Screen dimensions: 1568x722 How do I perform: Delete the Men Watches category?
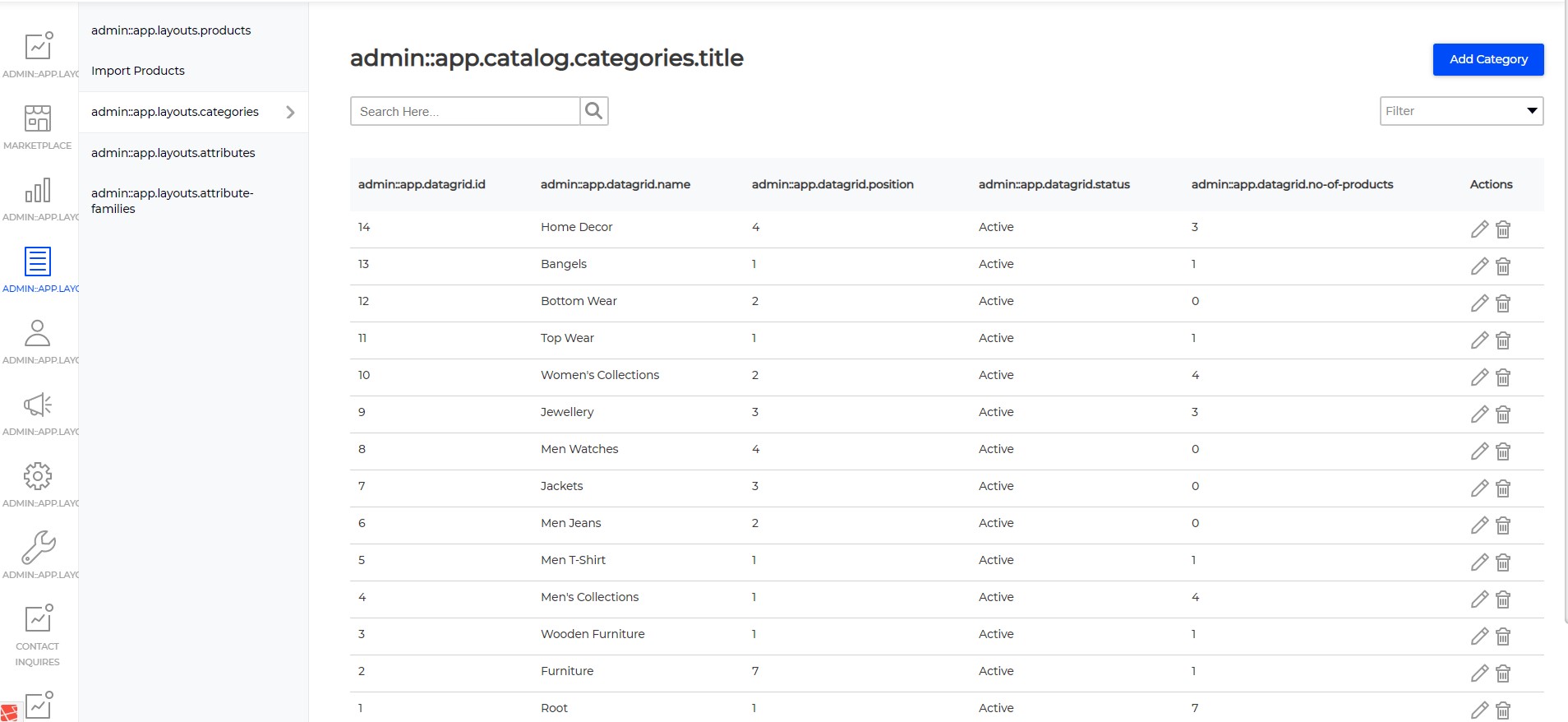(x=1503, y=451)
